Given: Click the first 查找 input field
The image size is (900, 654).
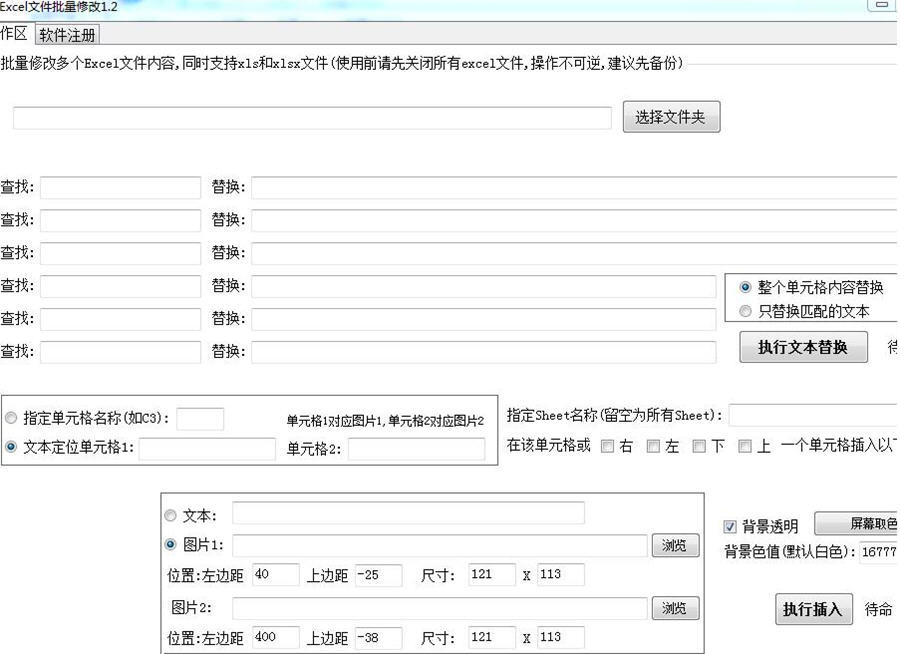Looking at the screenshot, I should (121, 188).
